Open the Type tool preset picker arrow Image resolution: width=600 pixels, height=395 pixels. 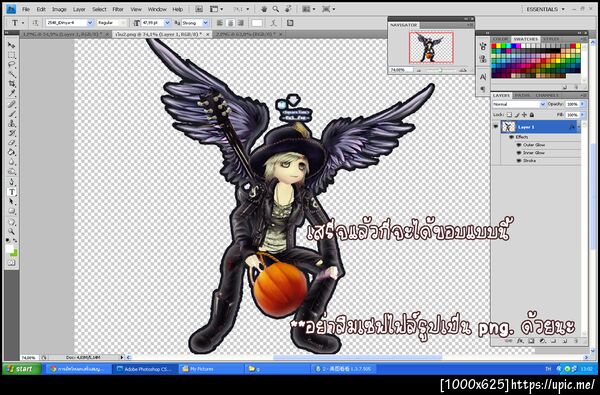pyautogui.click(x=23, y=23)
